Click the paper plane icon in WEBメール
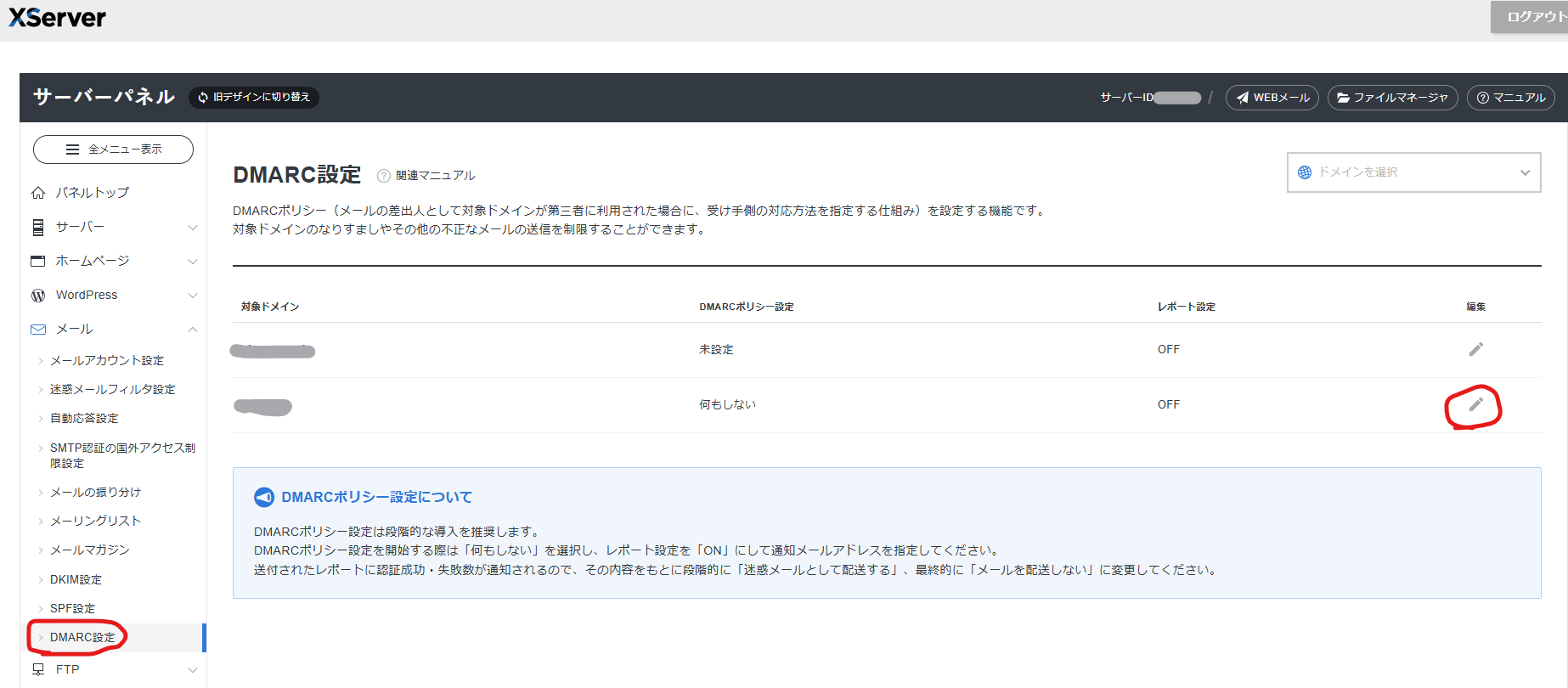 pyautogui.click(x=1242, y=98)
